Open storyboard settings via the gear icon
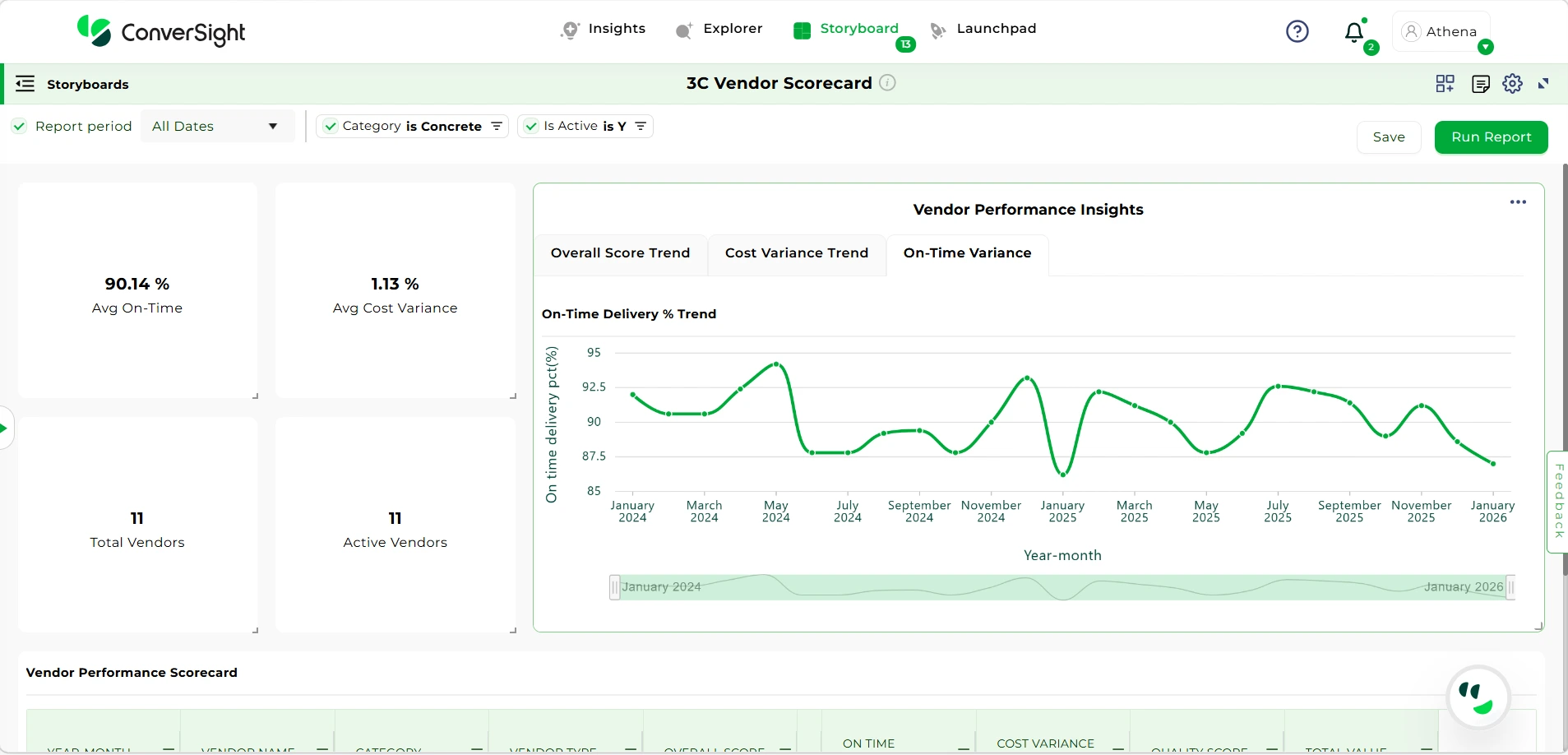 point(1513,83)
